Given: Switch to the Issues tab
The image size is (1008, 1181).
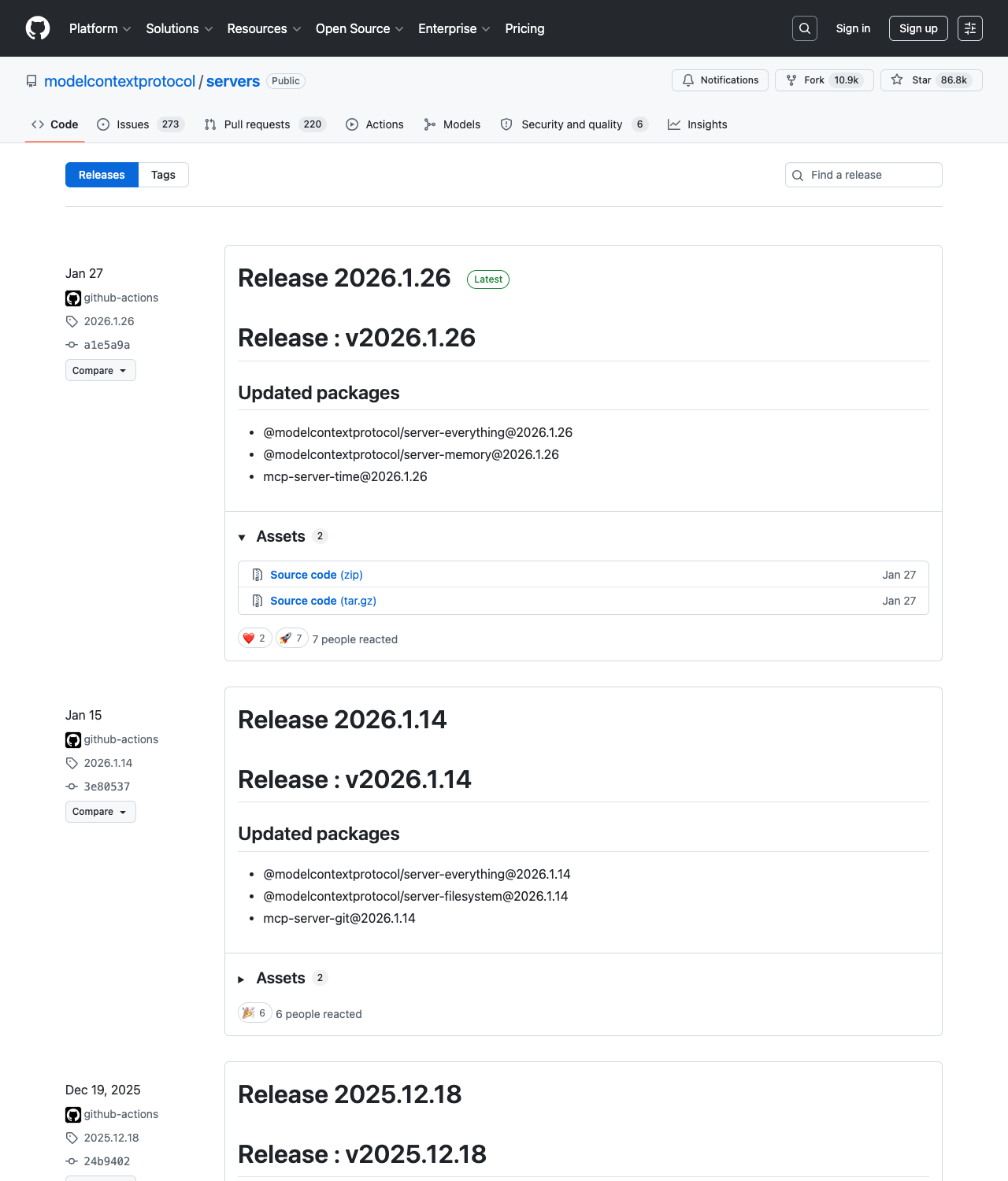Looking at the screenshot, I should (x=140, y=124).
